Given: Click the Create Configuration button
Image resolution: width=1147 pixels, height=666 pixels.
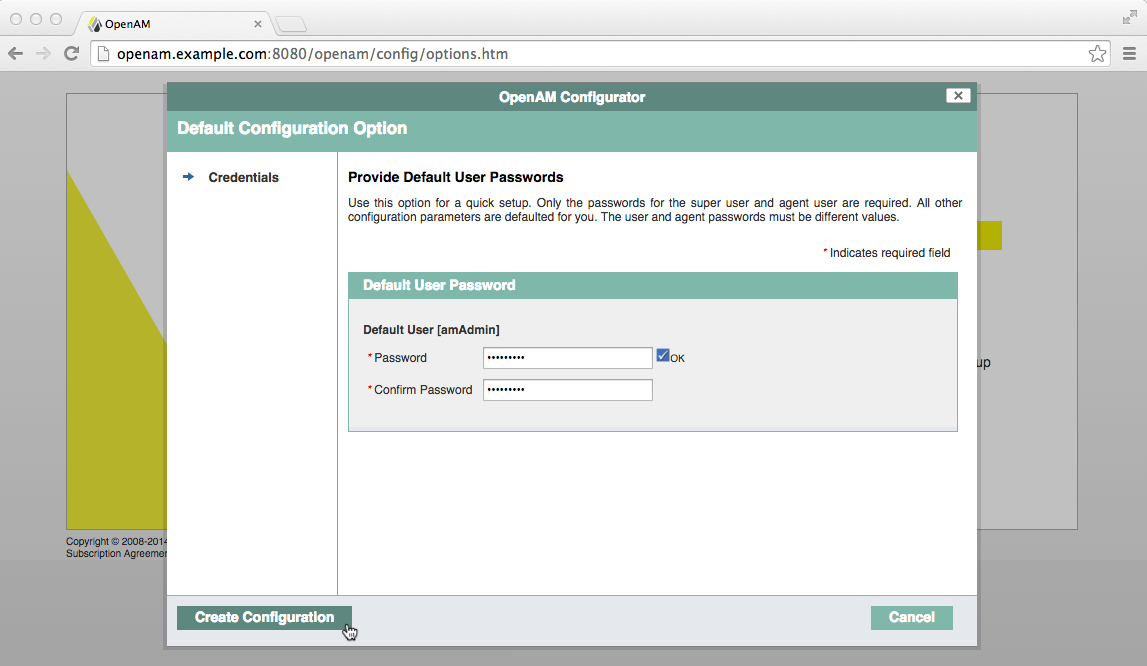Looking at the screenshot, I should (x=264, y=618).
